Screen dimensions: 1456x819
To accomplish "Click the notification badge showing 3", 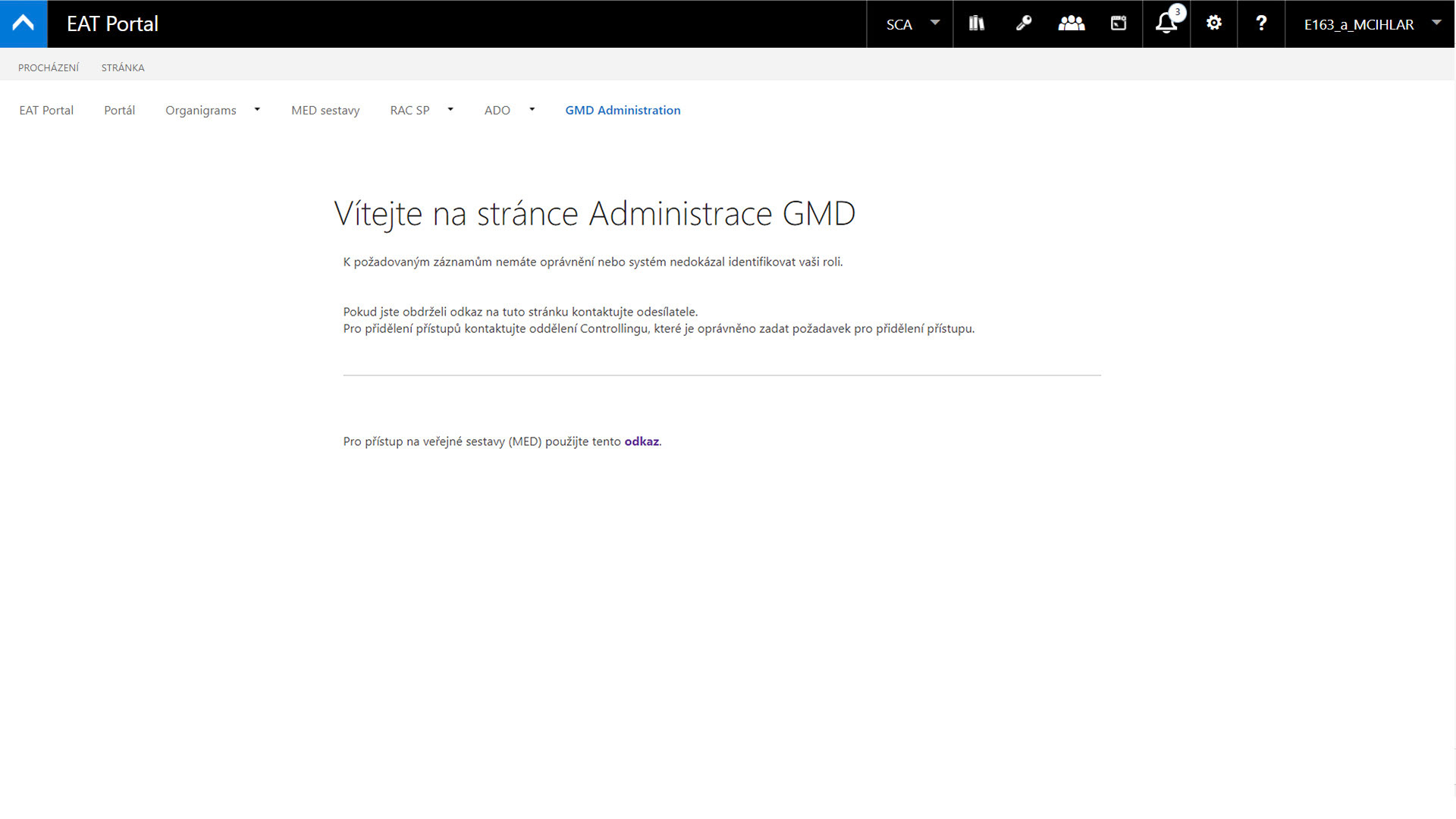I will pos(1177,12).
